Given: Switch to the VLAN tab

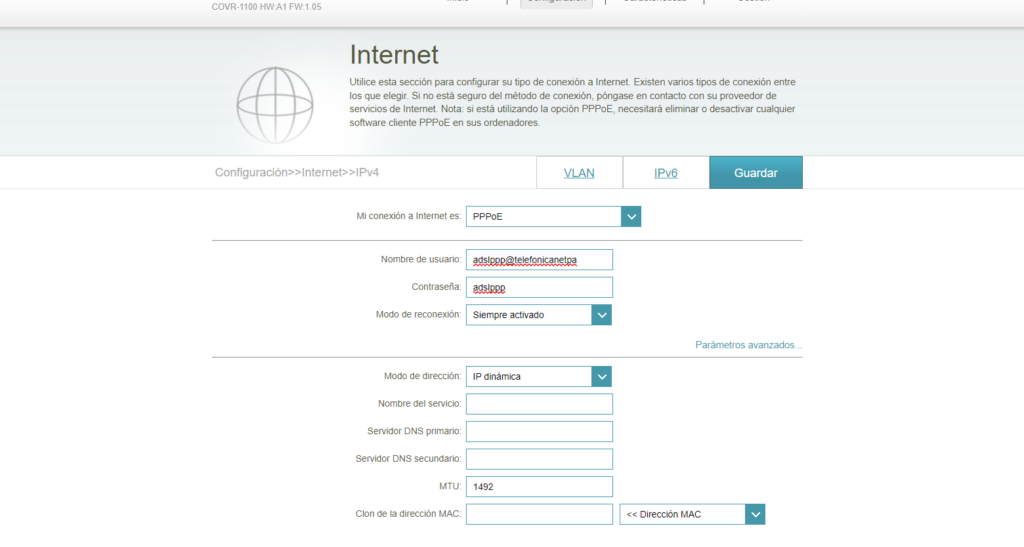Looking at the screenshot, I should point(579,173).
